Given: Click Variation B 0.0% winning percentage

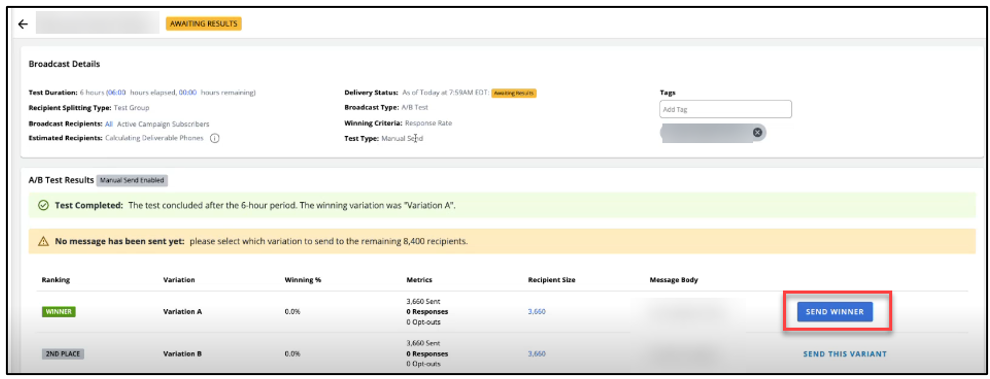Looking at the screenshot, I should [x=293, y=354].
